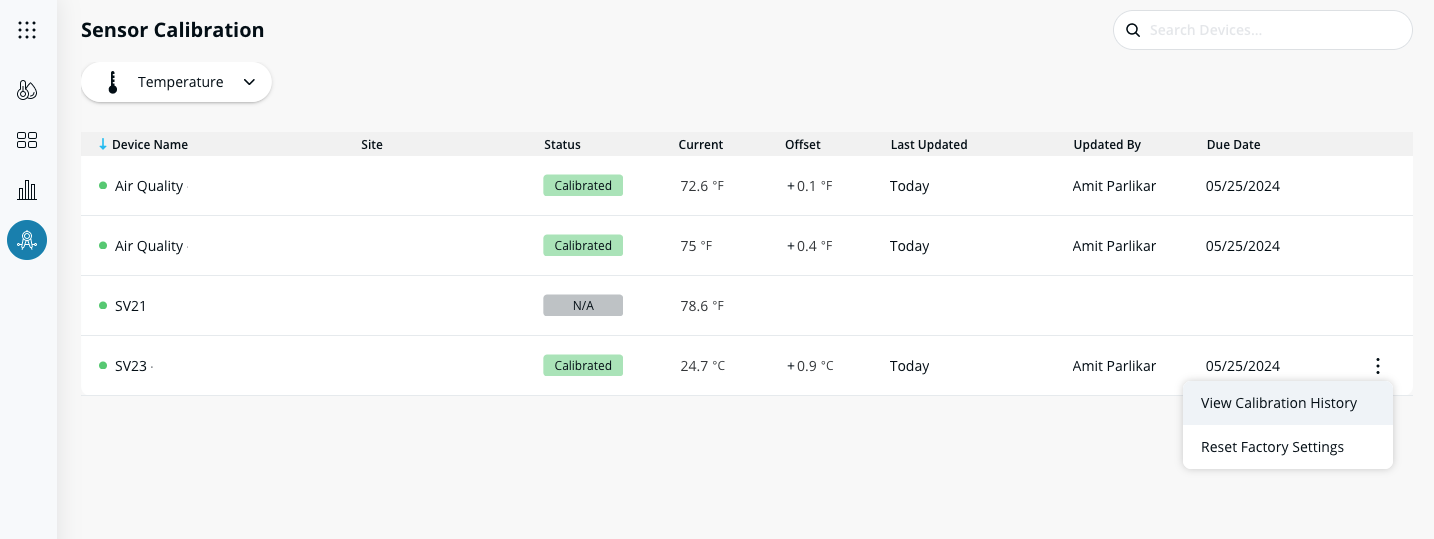Go to the dashboard tiles sidebar icon
1434x539 pixels.
tap(27, 140)
